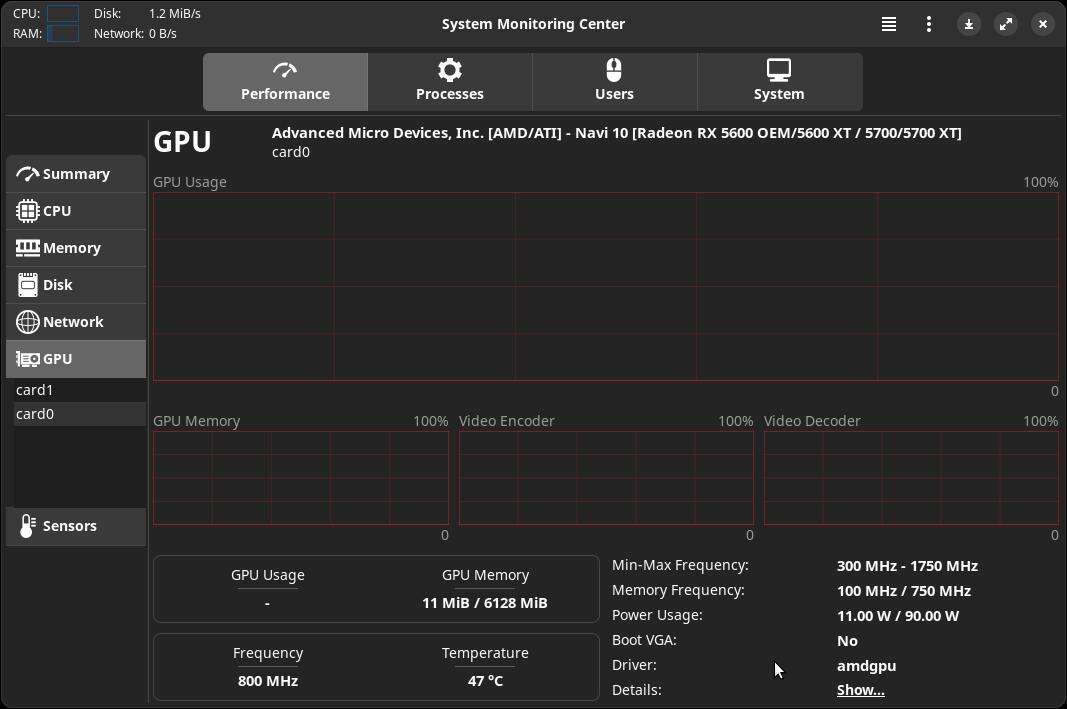Click the RAM mini graph in header

click(63, 33)
